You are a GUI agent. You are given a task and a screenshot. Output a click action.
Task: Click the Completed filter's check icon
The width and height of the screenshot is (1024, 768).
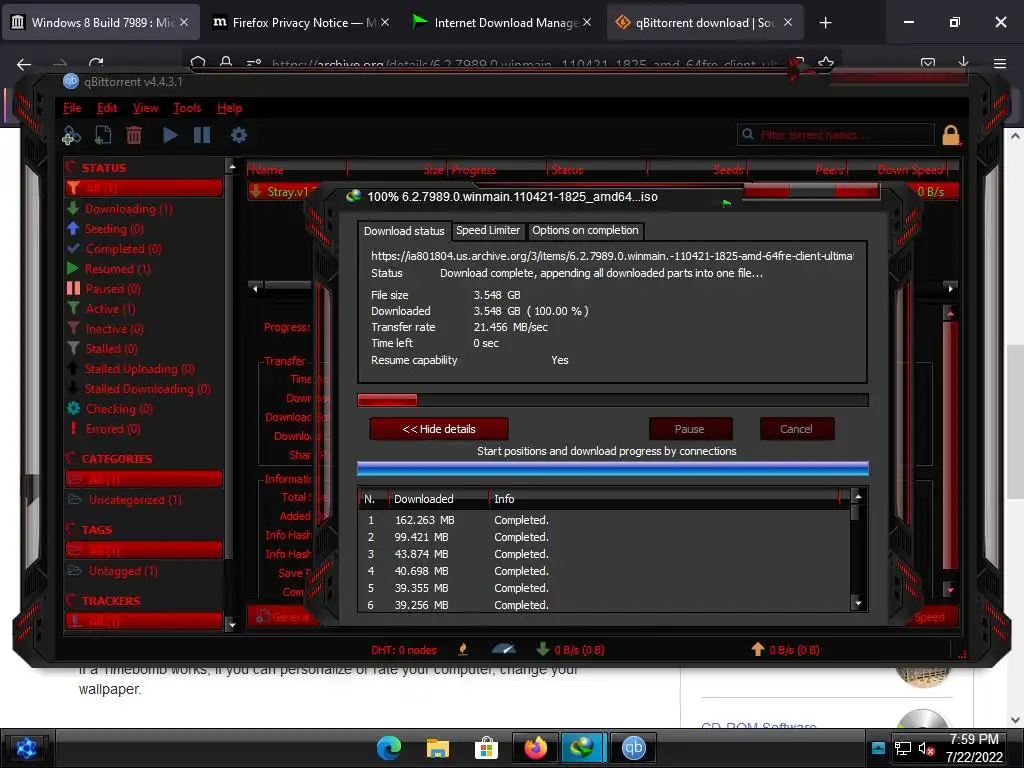[73, 249]
